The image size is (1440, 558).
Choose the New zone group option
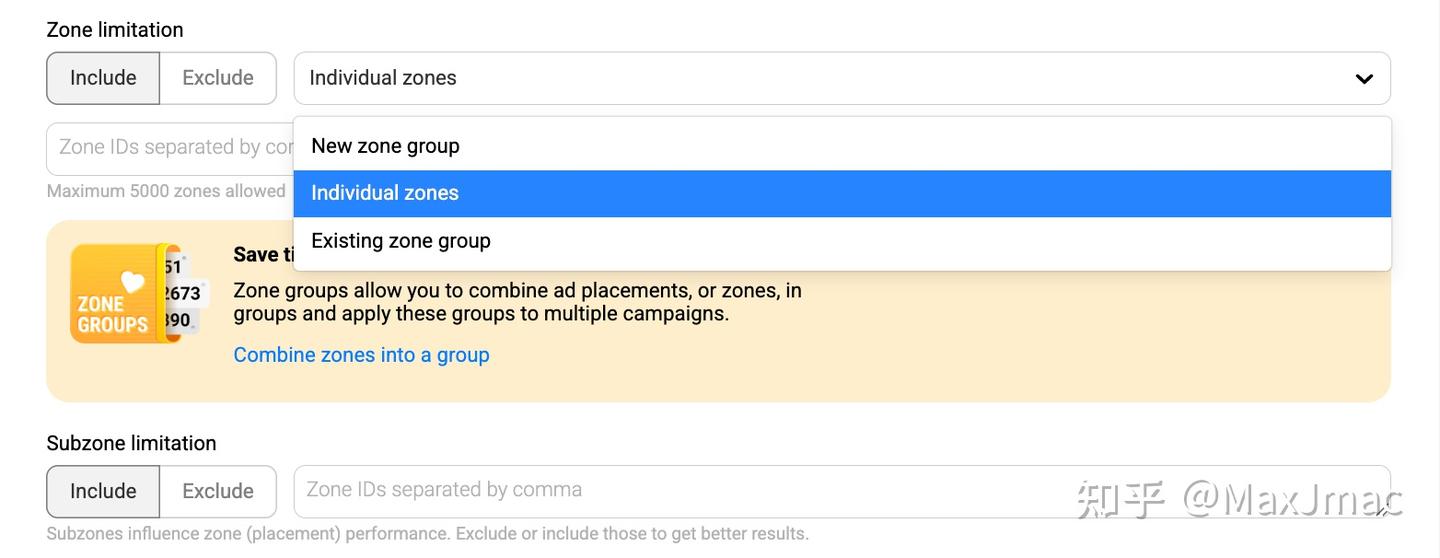(385, 146)
